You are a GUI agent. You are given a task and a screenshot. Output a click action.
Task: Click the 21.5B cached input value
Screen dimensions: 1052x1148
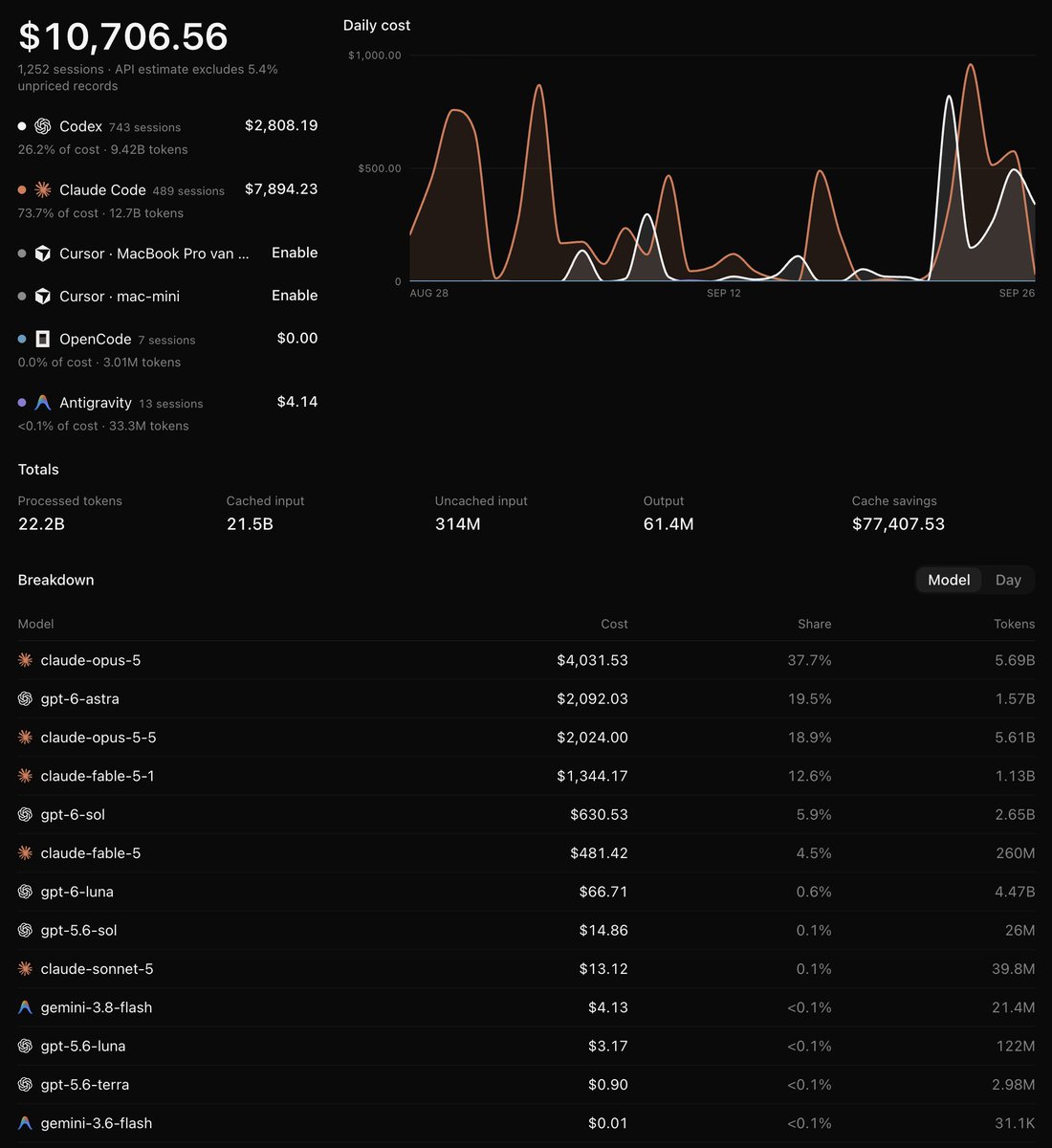(x=250, y=524)
